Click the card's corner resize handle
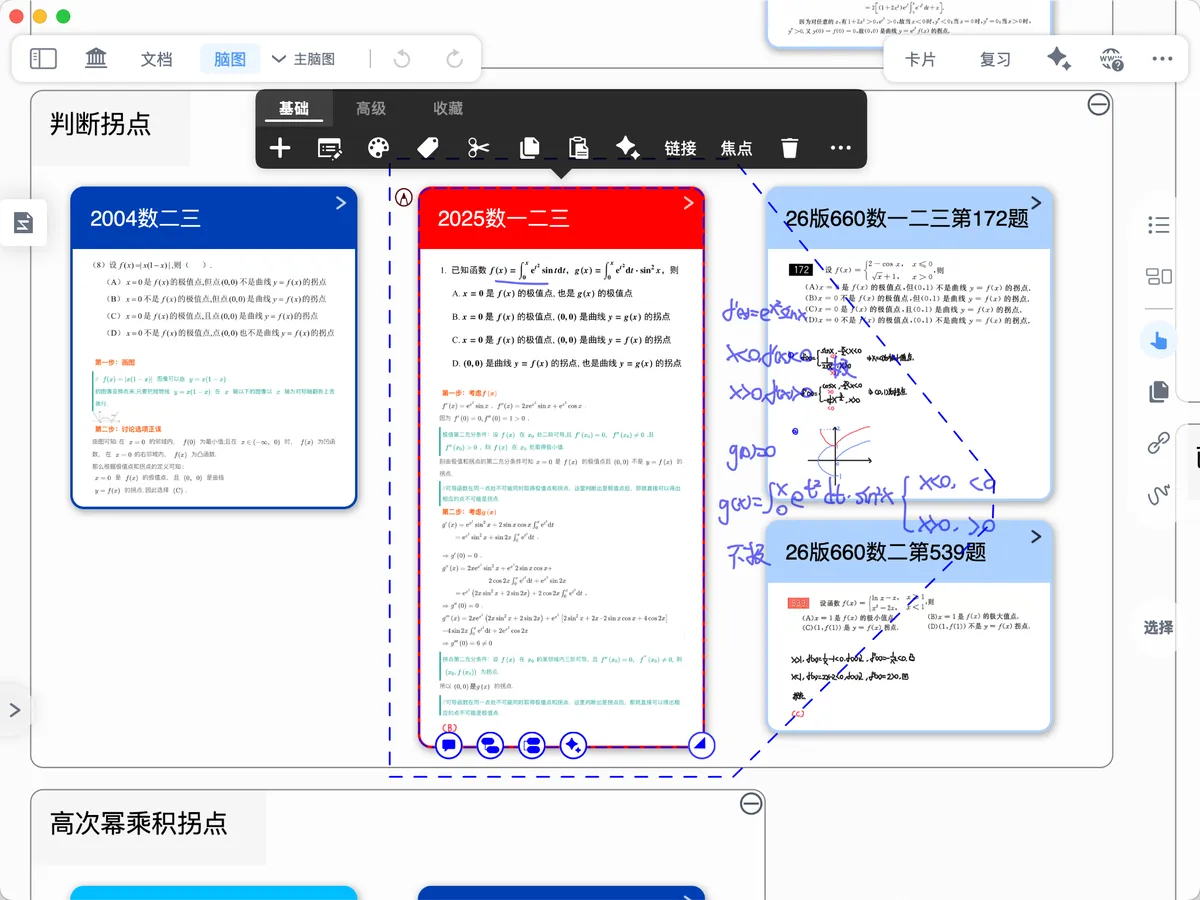The height and width of the screenshot is (900, 1200). pyautogui.click(x=701, y=744)
